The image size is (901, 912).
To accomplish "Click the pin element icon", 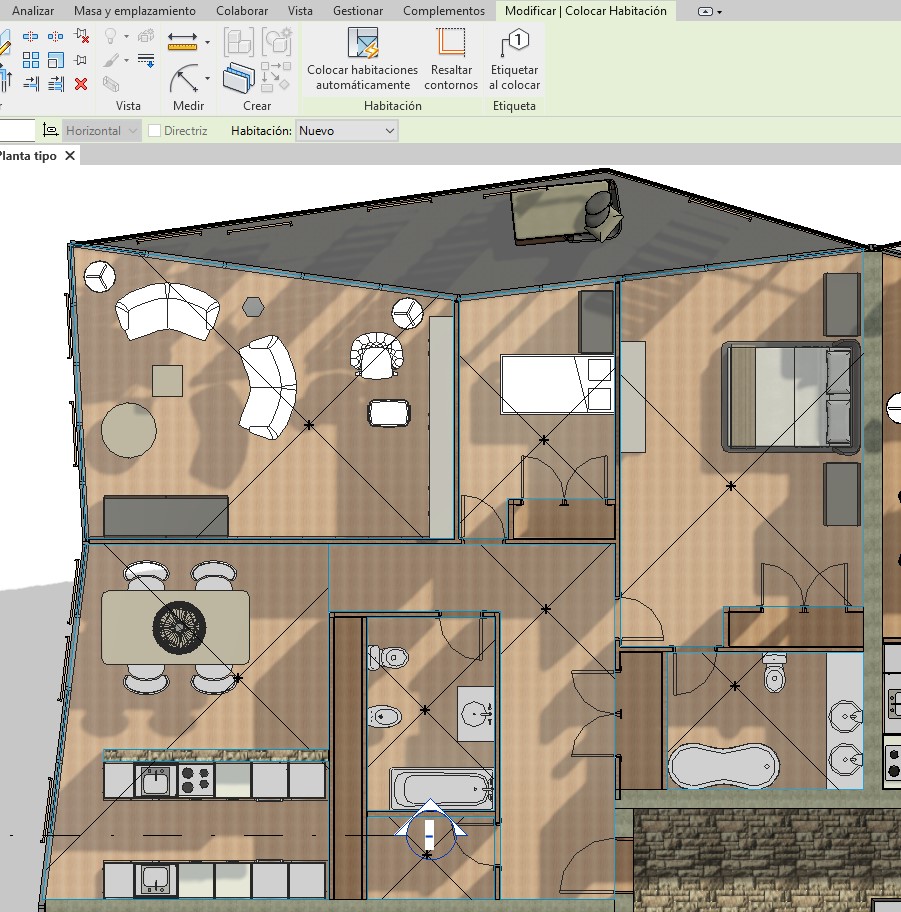I will point(82,61).
